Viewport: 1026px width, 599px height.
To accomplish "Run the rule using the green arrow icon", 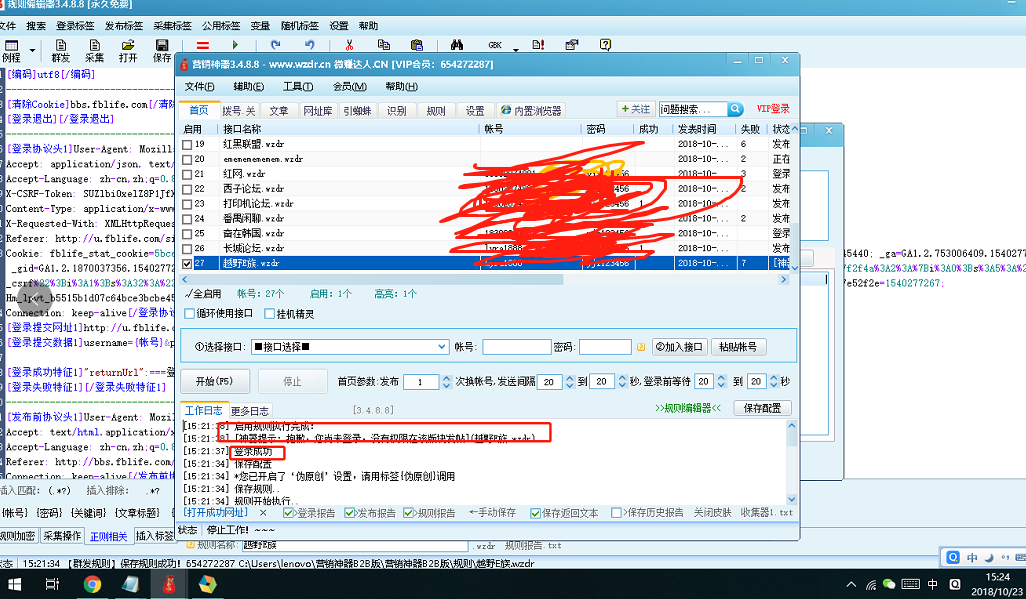I will 235,45.
